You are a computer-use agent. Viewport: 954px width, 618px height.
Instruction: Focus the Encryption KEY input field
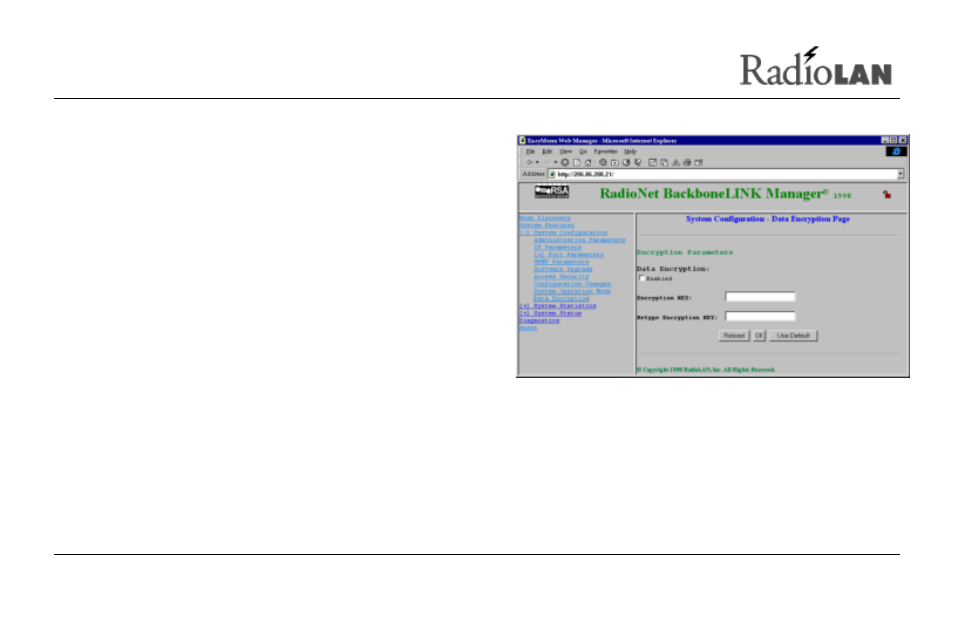pyautogui.click(x=761, y=297)
